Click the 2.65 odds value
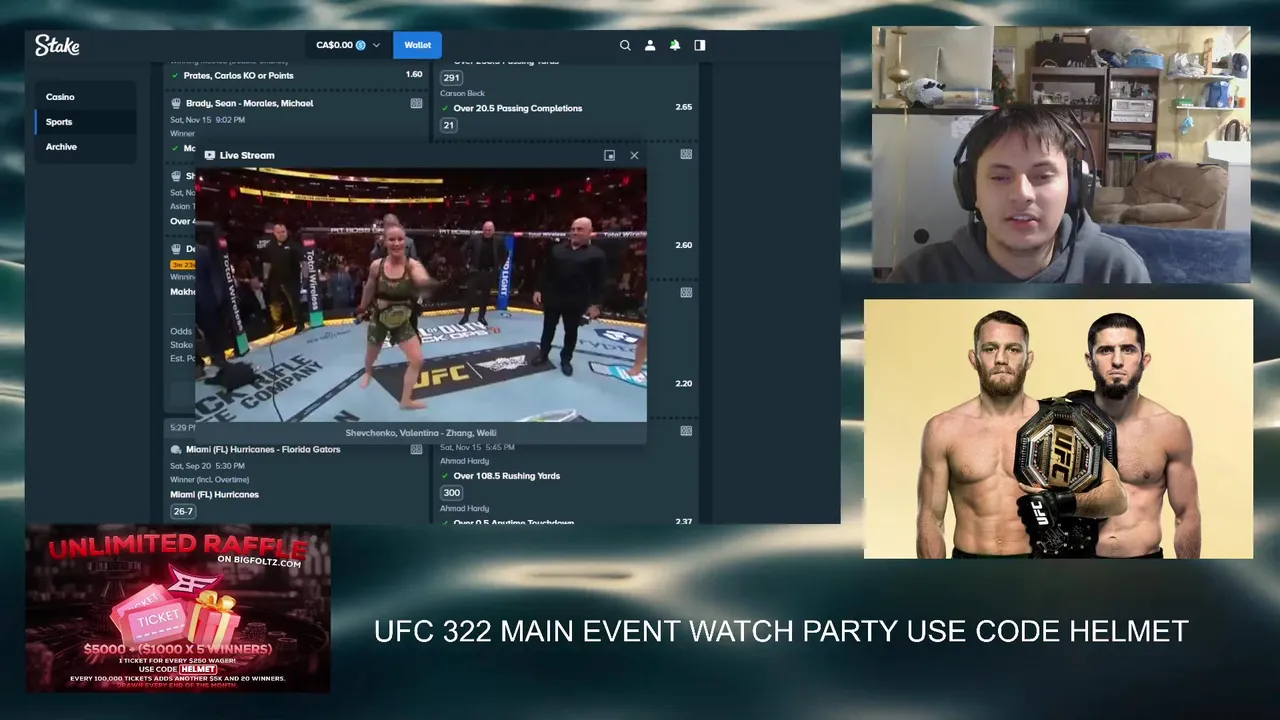Image resolution: width=1280 pixels, height=720 pixels. point(683,107)
